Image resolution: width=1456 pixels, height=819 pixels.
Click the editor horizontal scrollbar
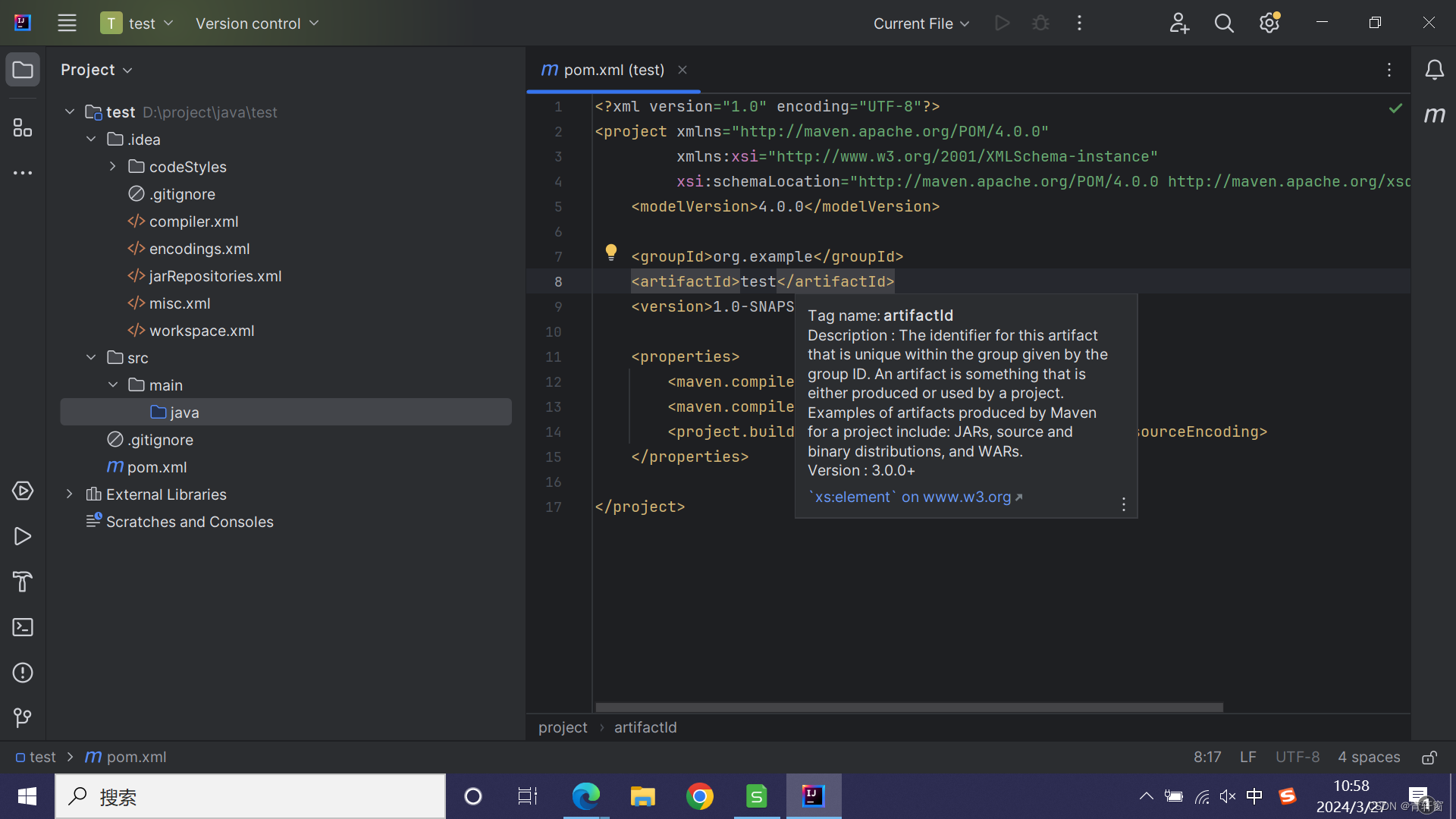(908, 707)
